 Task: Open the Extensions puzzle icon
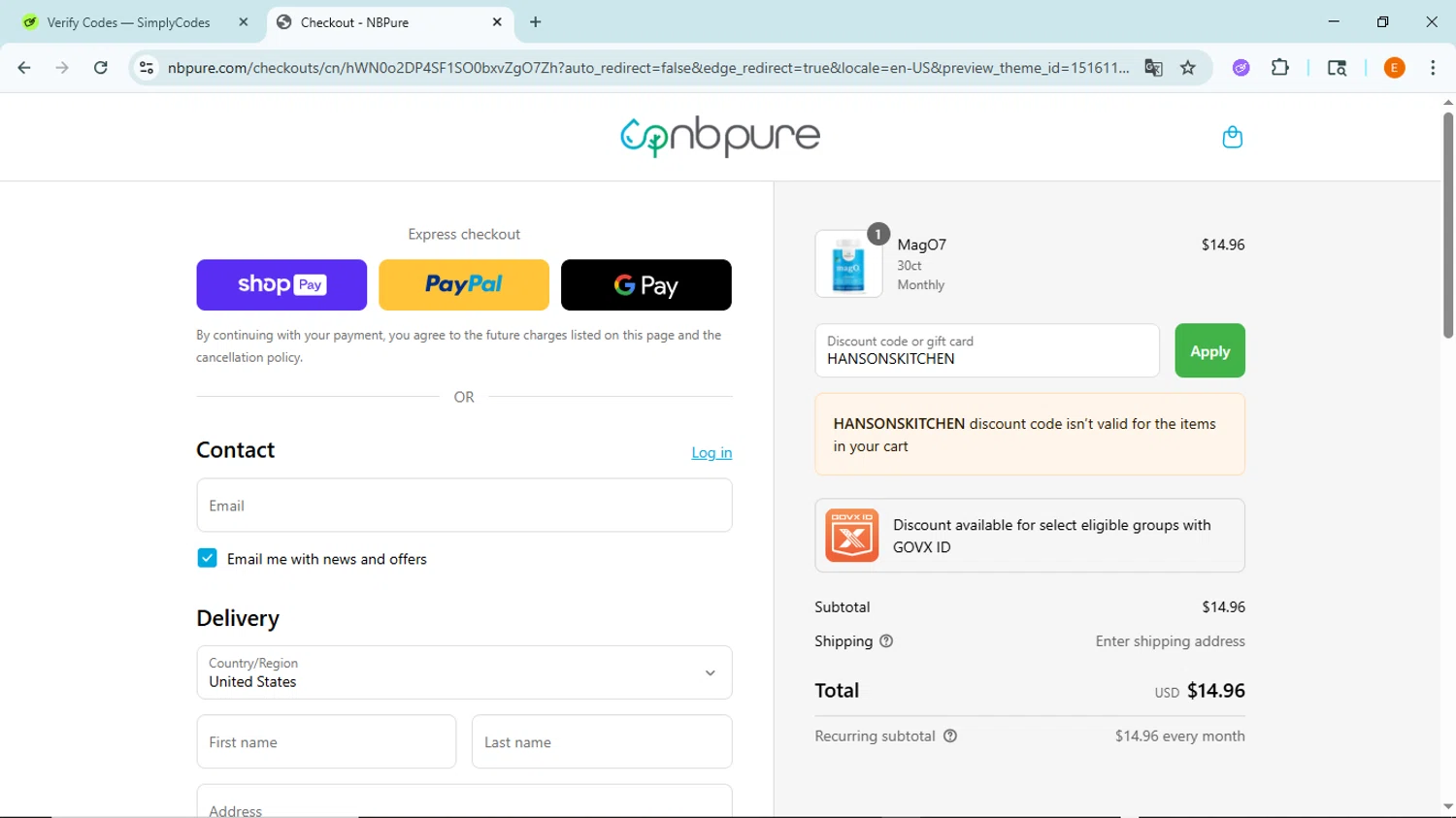pyautogui.click(x=1280, y=68)
